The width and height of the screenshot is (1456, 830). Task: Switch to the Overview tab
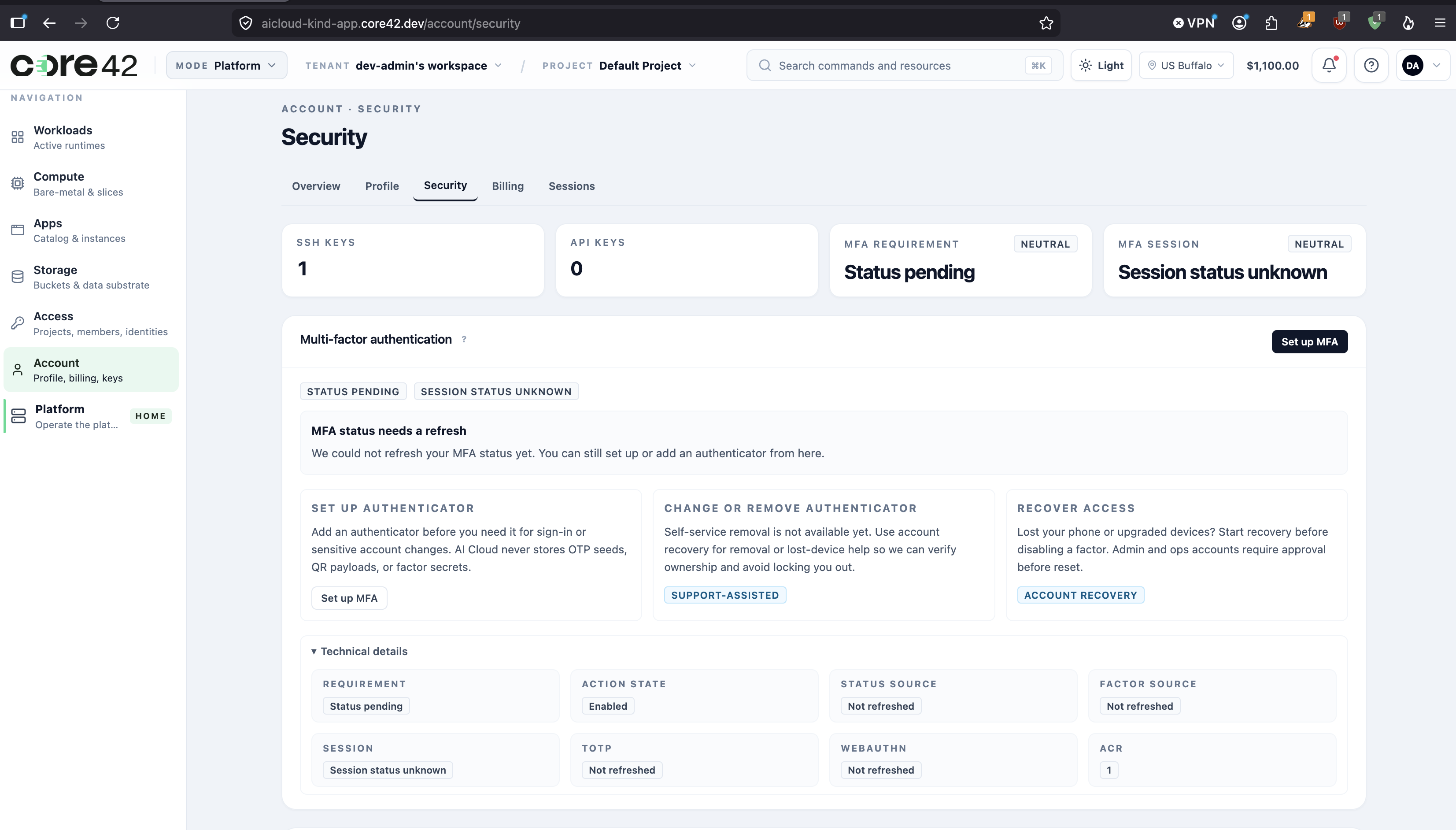316,186
